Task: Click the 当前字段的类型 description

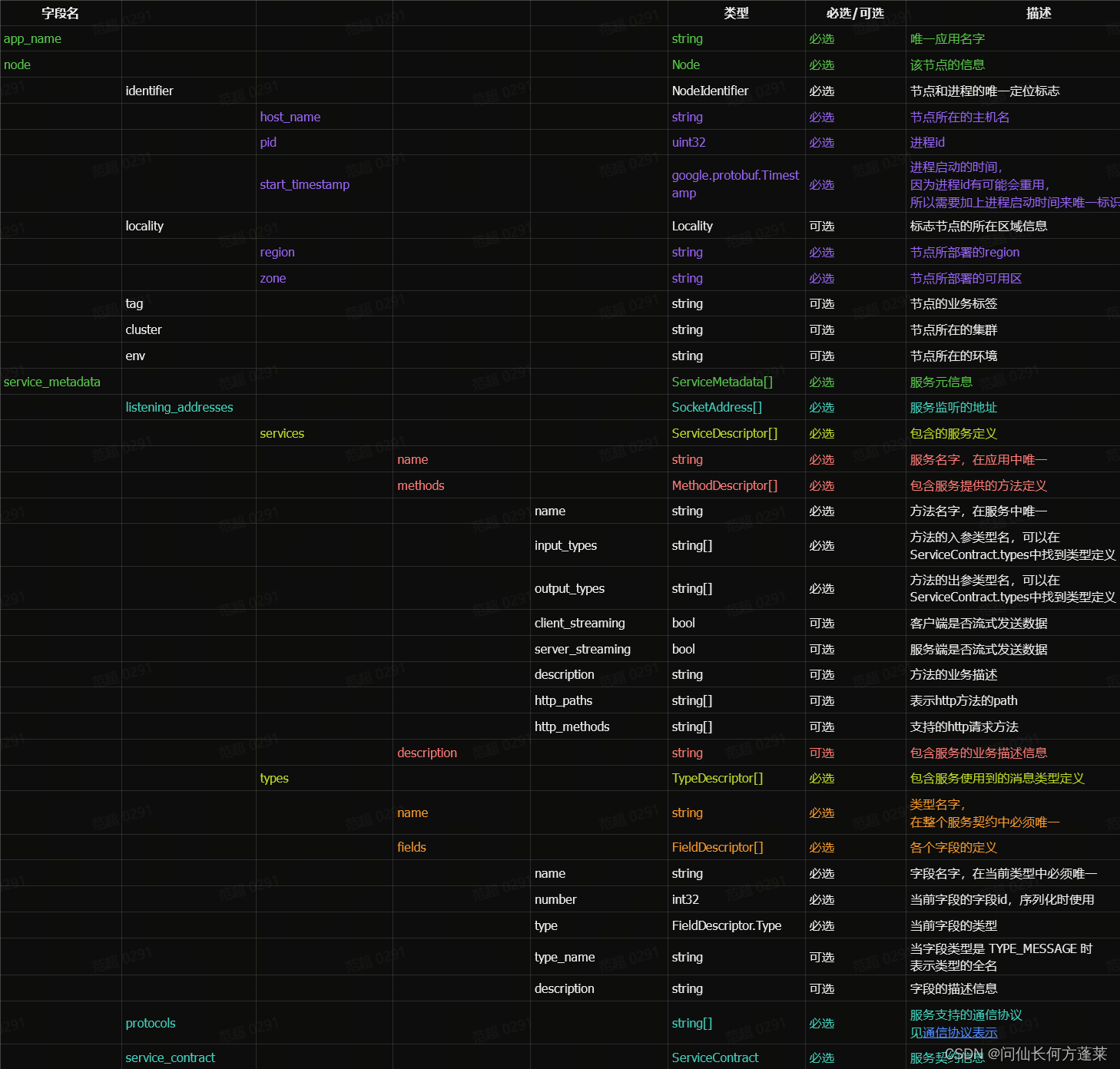Action: pyautogui.click(x=953, y=925)
